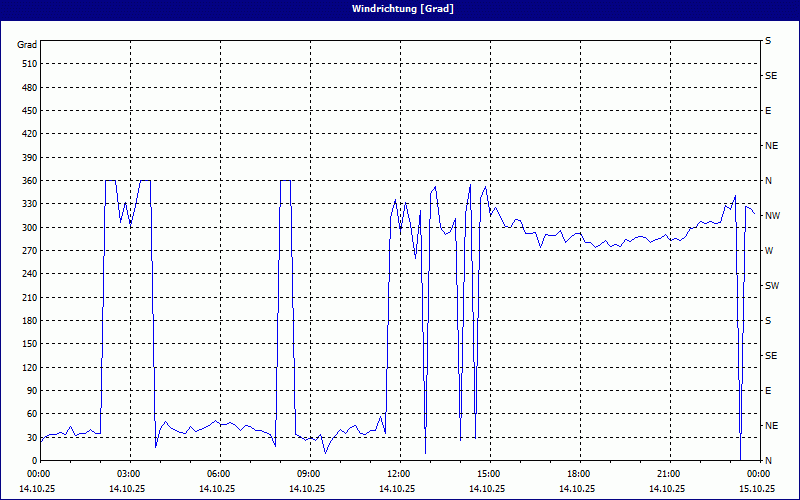Select the 420 degree axis label

[27, 134]
